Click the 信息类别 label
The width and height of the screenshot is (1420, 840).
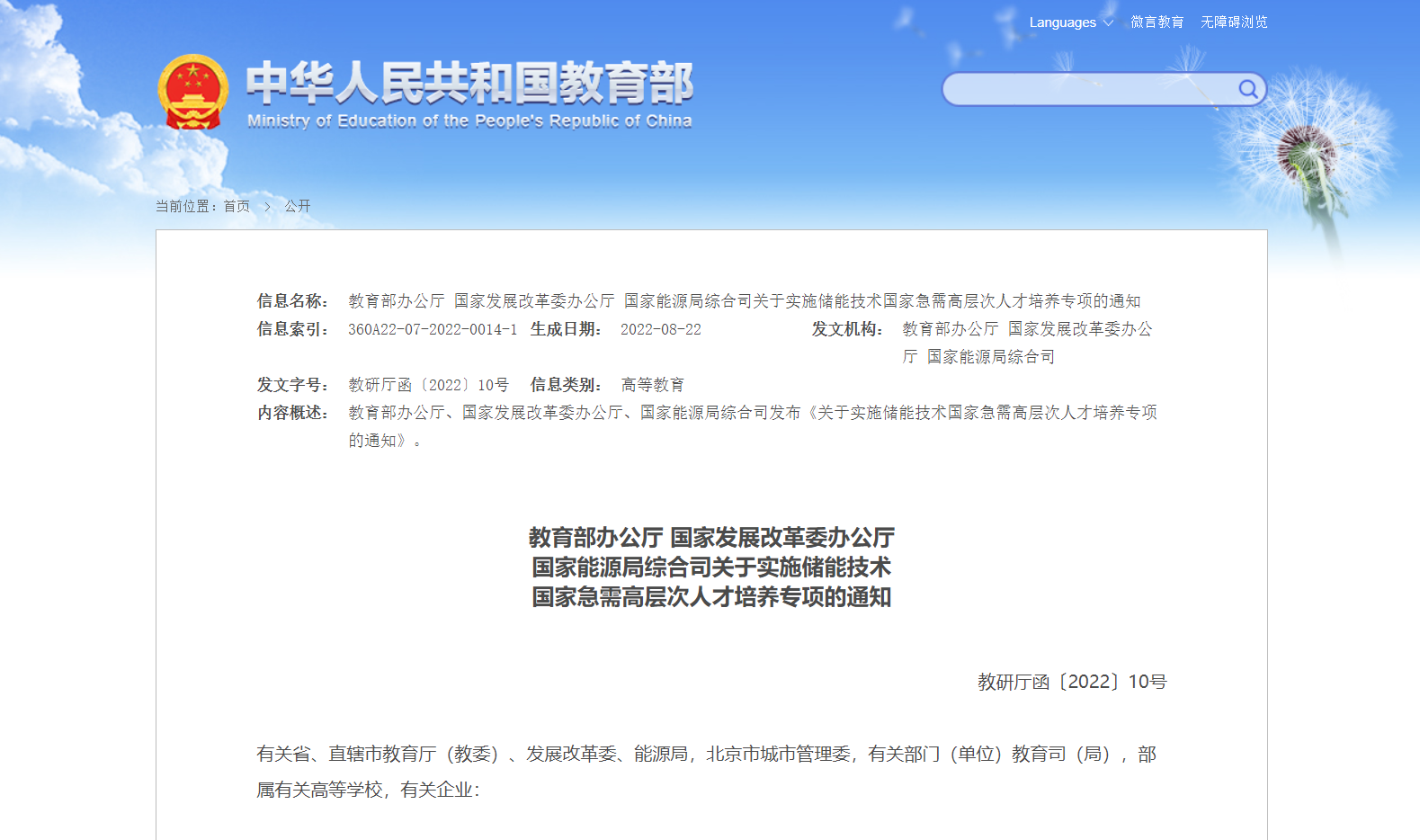(x=566, y=385)
